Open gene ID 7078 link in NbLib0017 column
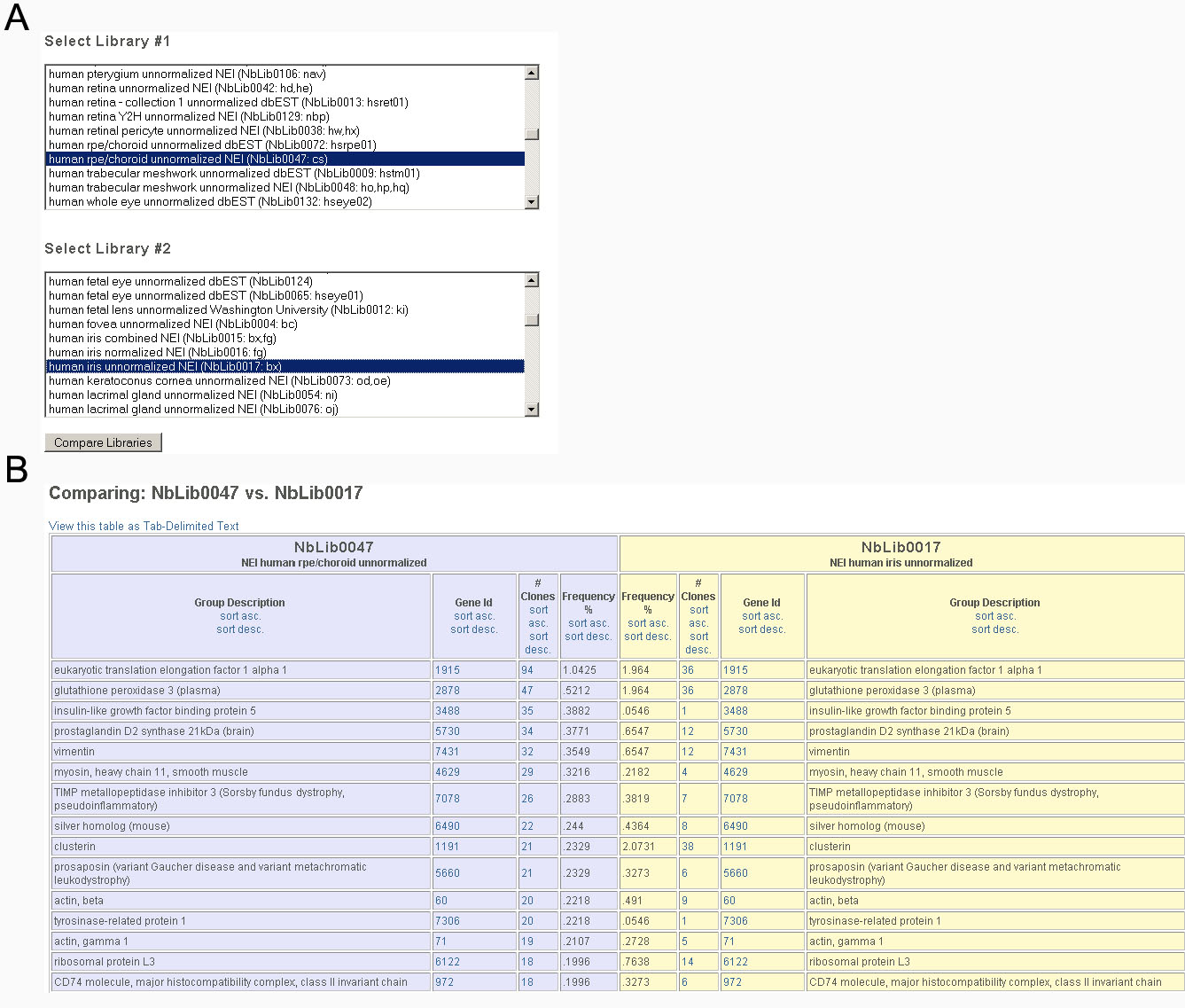The height and width of the screenshot is (1008, 1185). pyautogui.click(x=735, y=799)
